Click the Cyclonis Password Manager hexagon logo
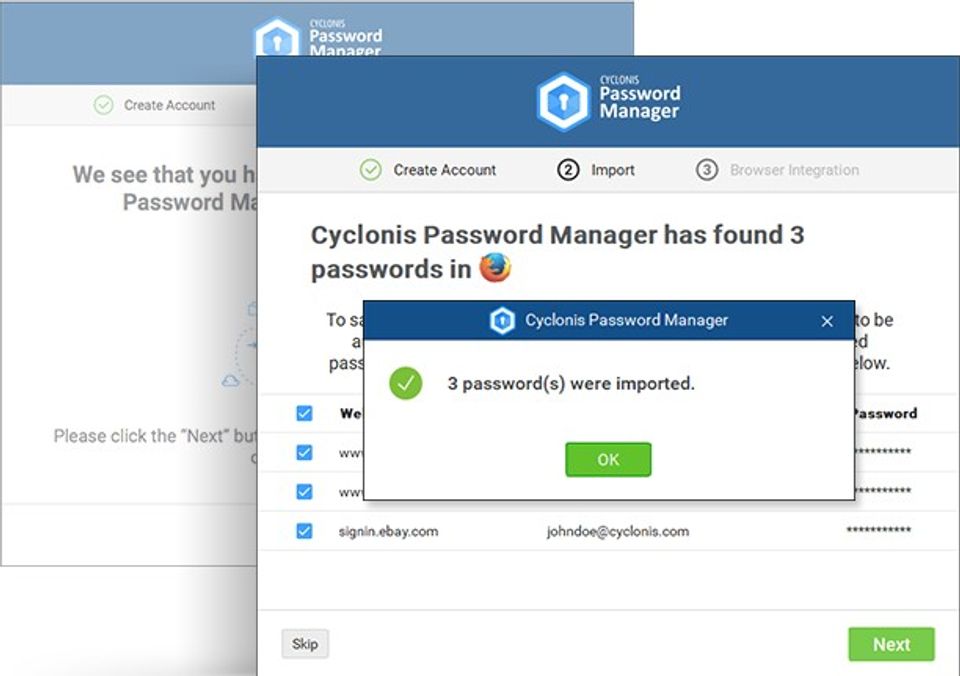960x676 pixels. [561, 102]
